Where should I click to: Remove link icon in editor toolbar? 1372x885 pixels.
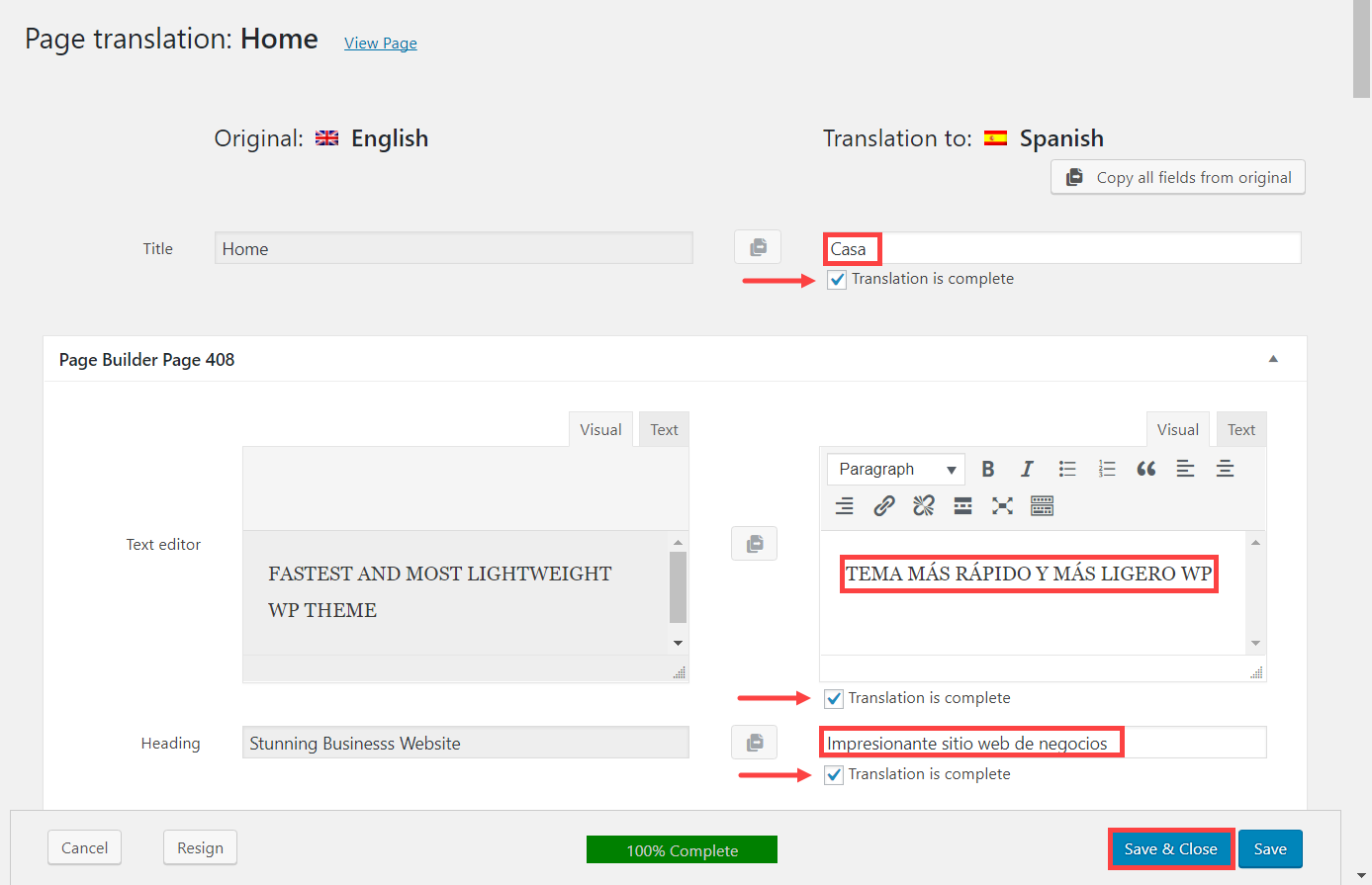pos(923,506)
